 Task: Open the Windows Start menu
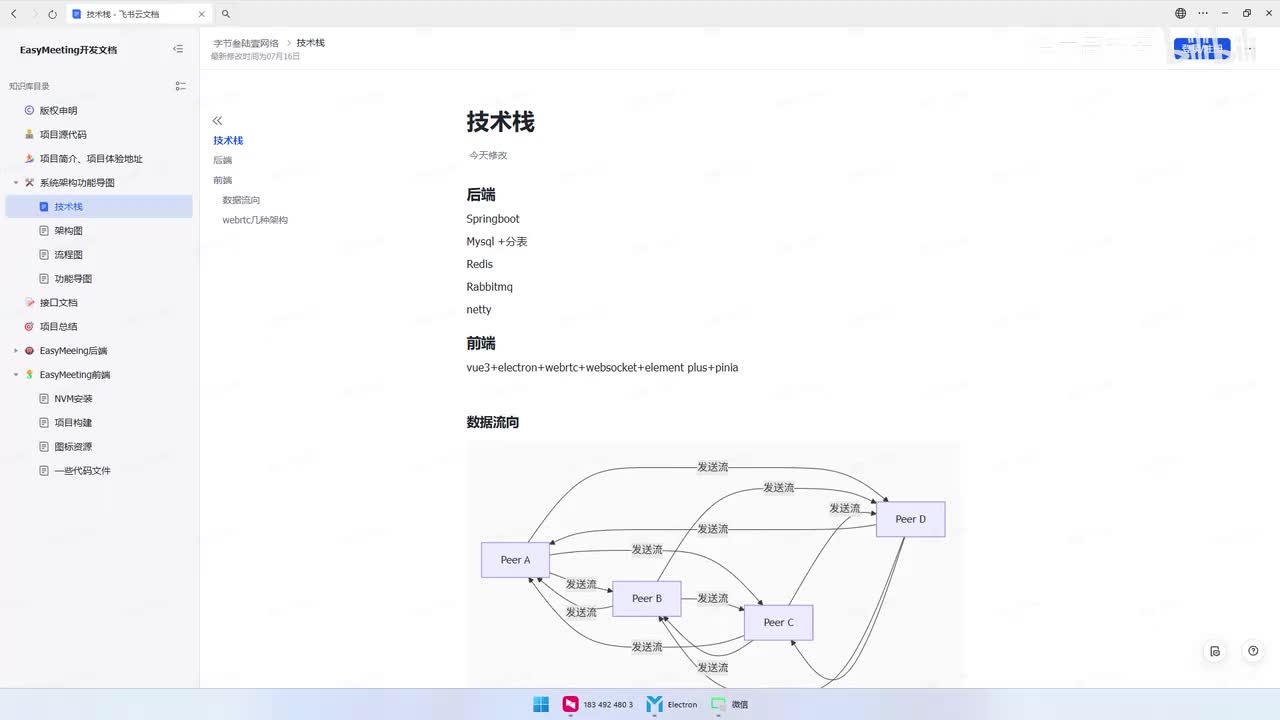click(541, 704)
